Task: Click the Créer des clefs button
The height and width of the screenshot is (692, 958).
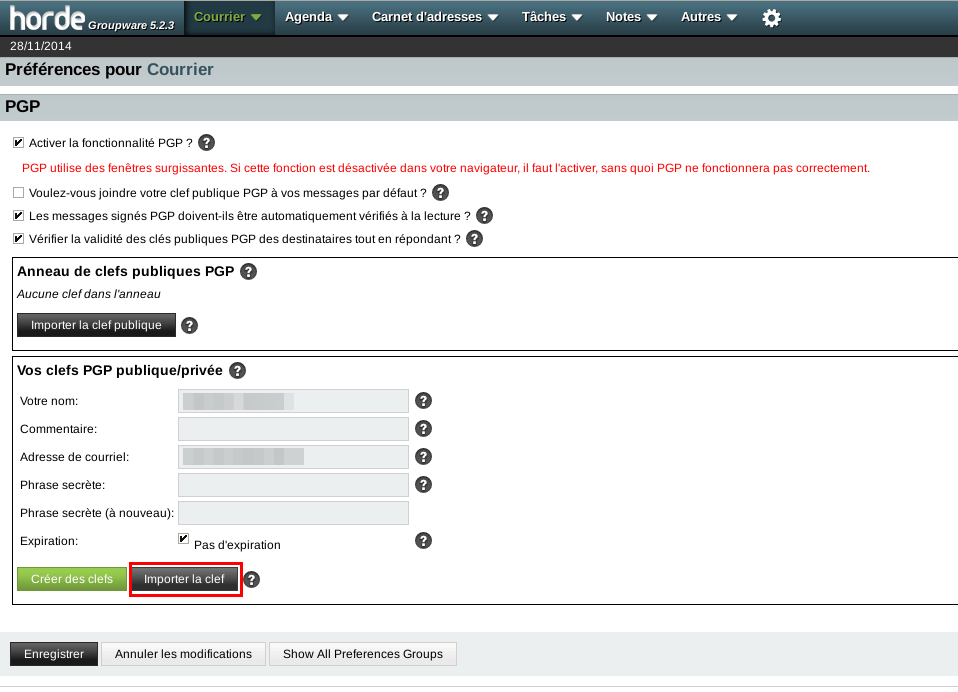Action: pyautogui.click(x=72, y=579)
